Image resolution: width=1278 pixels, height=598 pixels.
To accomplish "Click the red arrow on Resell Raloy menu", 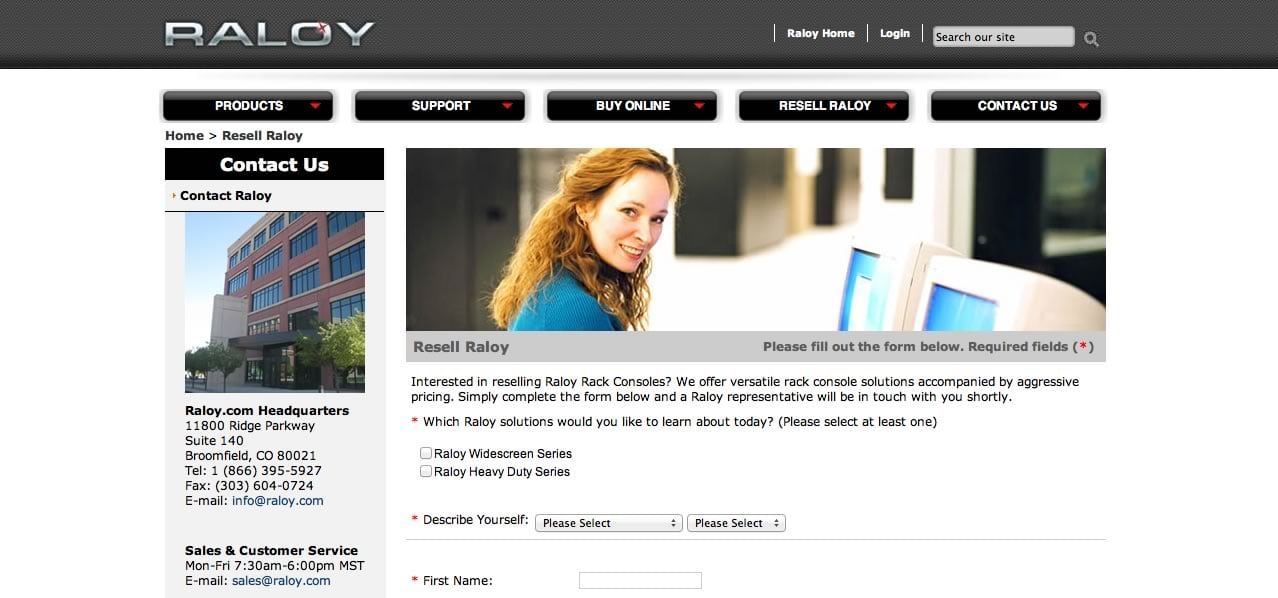I will 891,106.
